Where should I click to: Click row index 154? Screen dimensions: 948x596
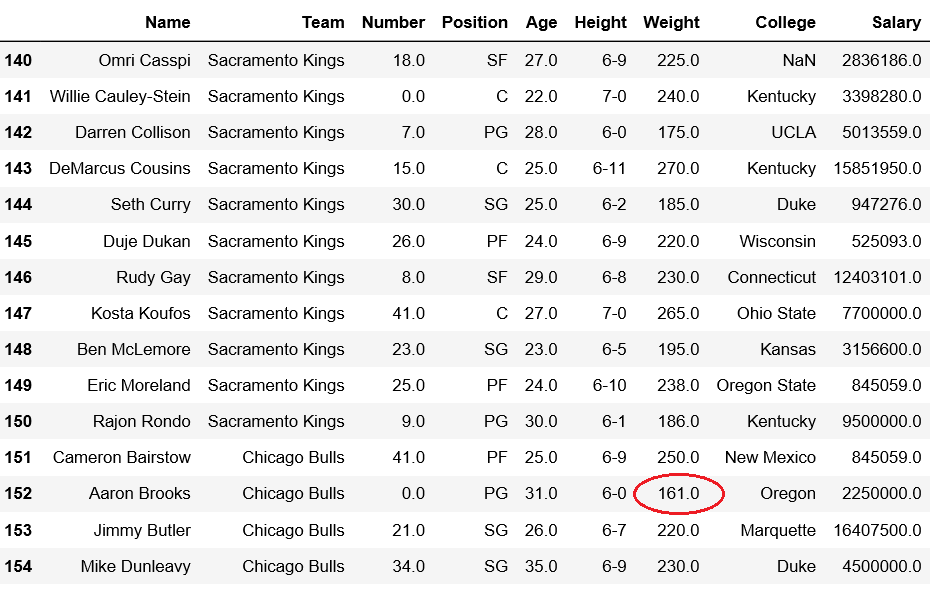point(18,566)
